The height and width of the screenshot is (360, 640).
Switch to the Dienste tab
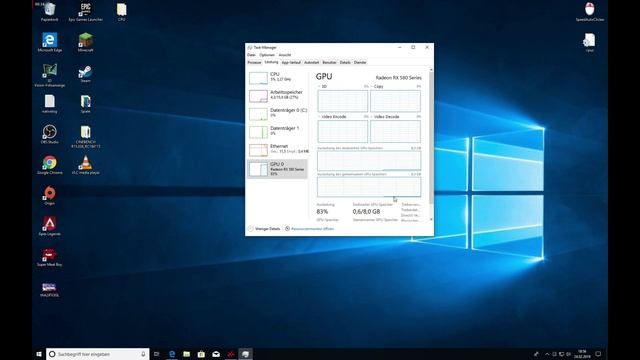(360, 62)
